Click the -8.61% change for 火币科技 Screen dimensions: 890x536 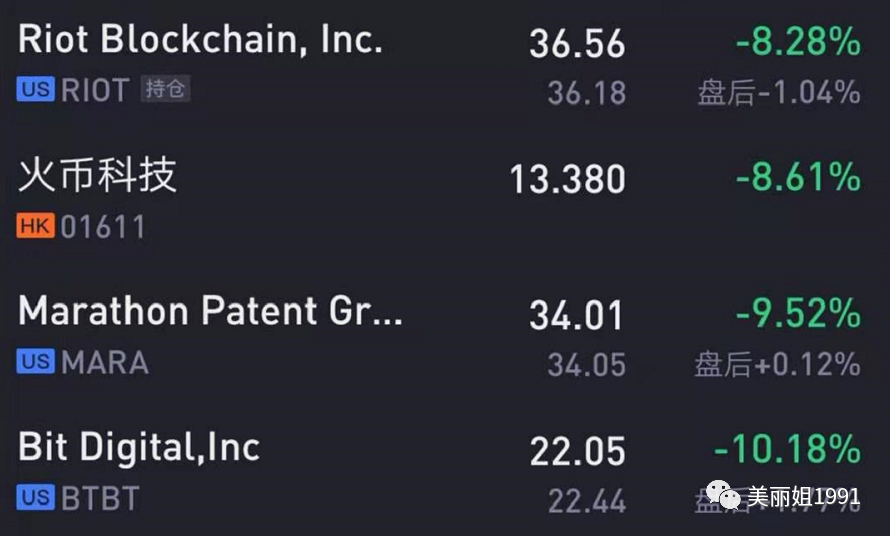(797, 178)
